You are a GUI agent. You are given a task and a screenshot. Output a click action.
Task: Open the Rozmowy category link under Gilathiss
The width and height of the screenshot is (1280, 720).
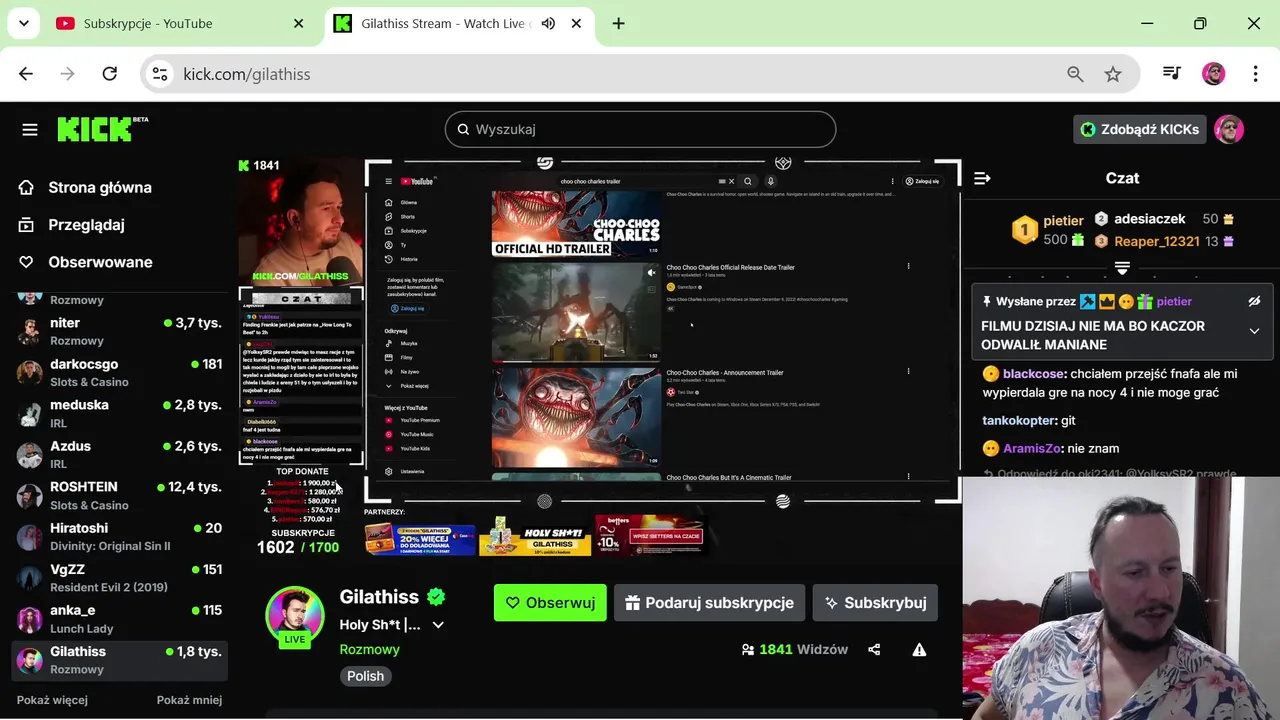[369, 649]
